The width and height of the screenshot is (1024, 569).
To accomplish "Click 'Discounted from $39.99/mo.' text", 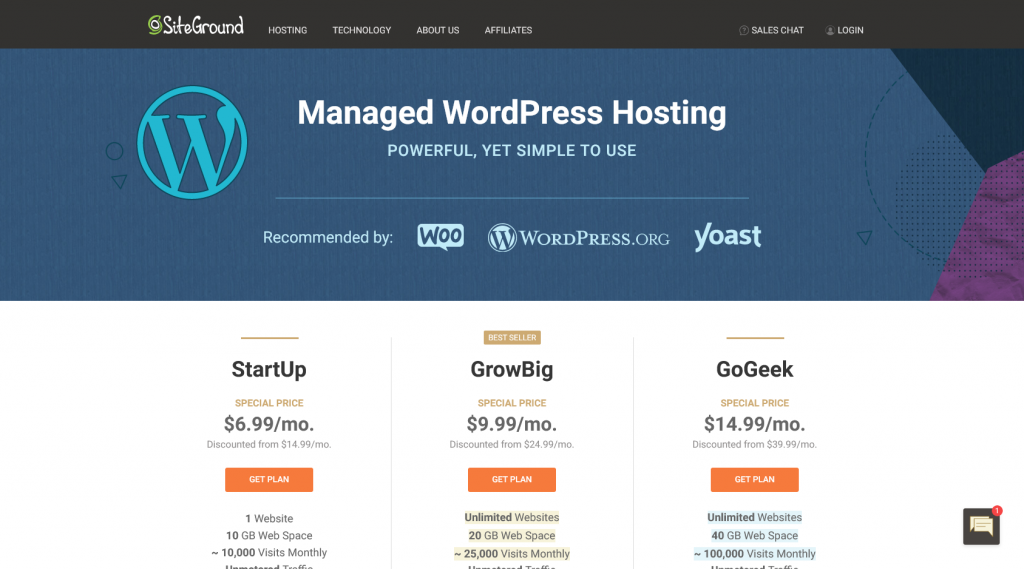I will point(754,444).
